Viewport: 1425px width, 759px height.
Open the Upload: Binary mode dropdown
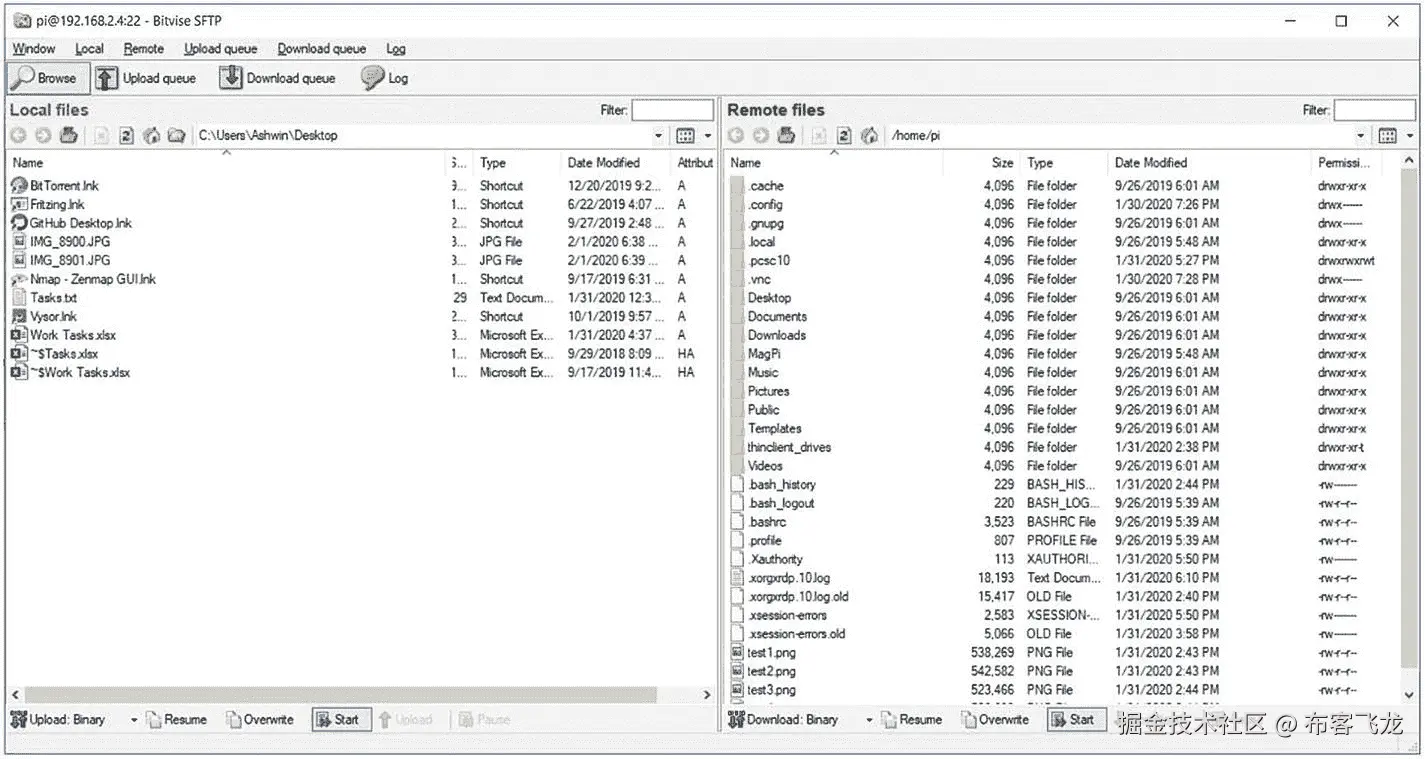pyautogui.click(x=133, y=719)
